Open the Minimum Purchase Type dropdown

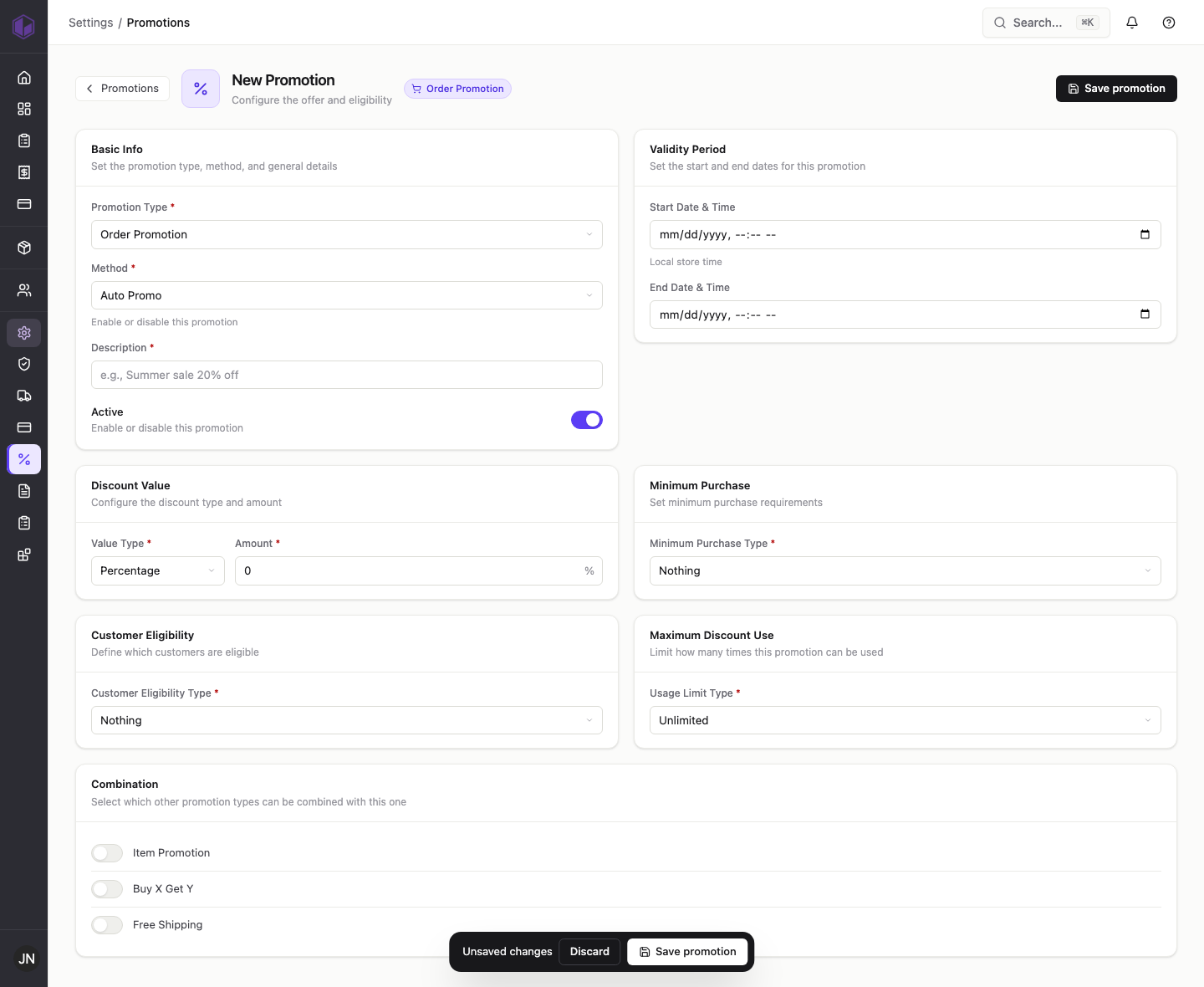906,570
